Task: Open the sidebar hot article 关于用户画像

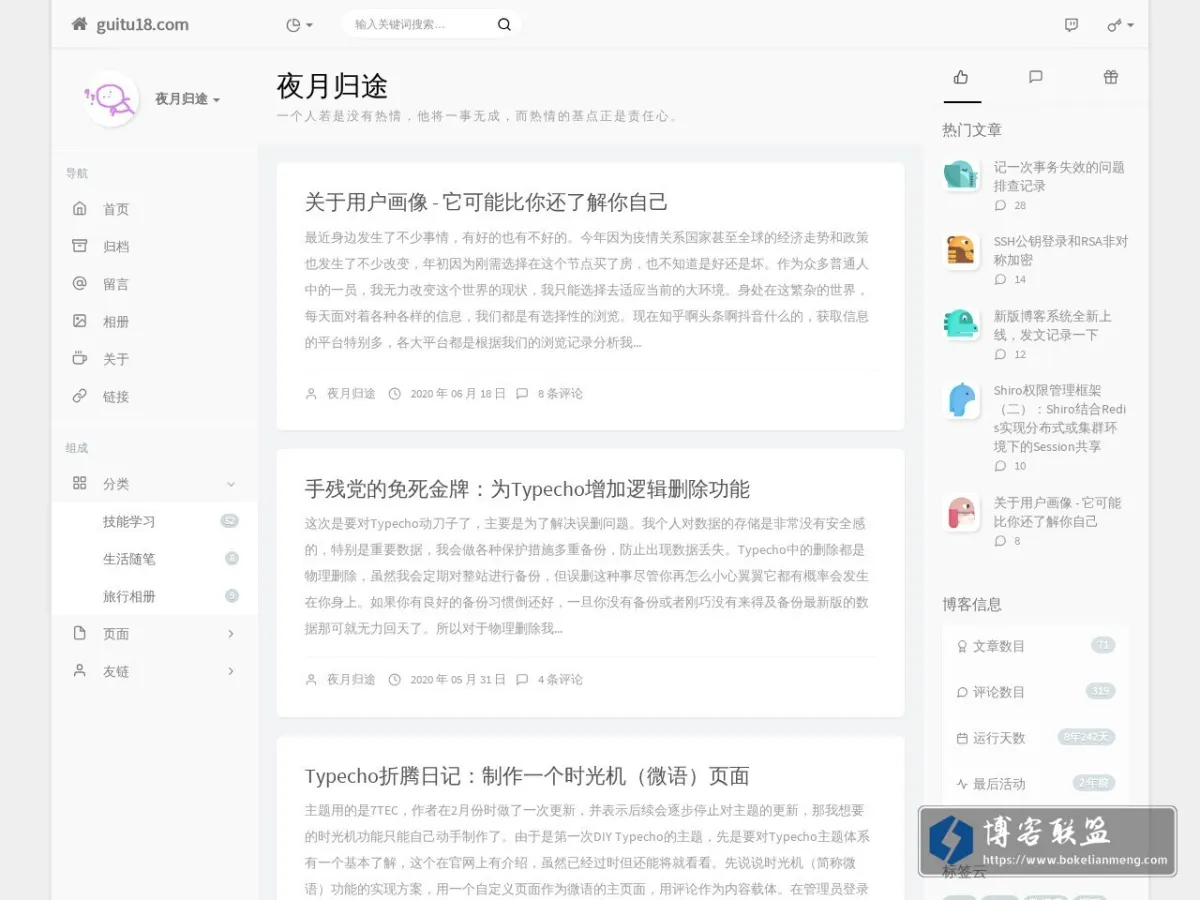Action: click(1057, 512)
